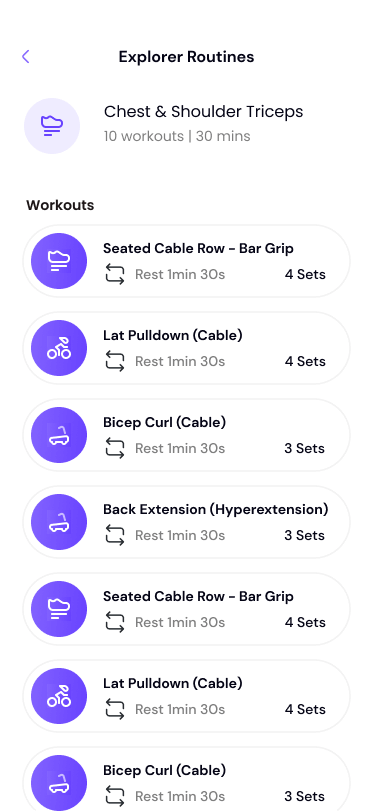
Task: Tap the Chest & Shoulder Triceps routine icon
Action: 52,126
